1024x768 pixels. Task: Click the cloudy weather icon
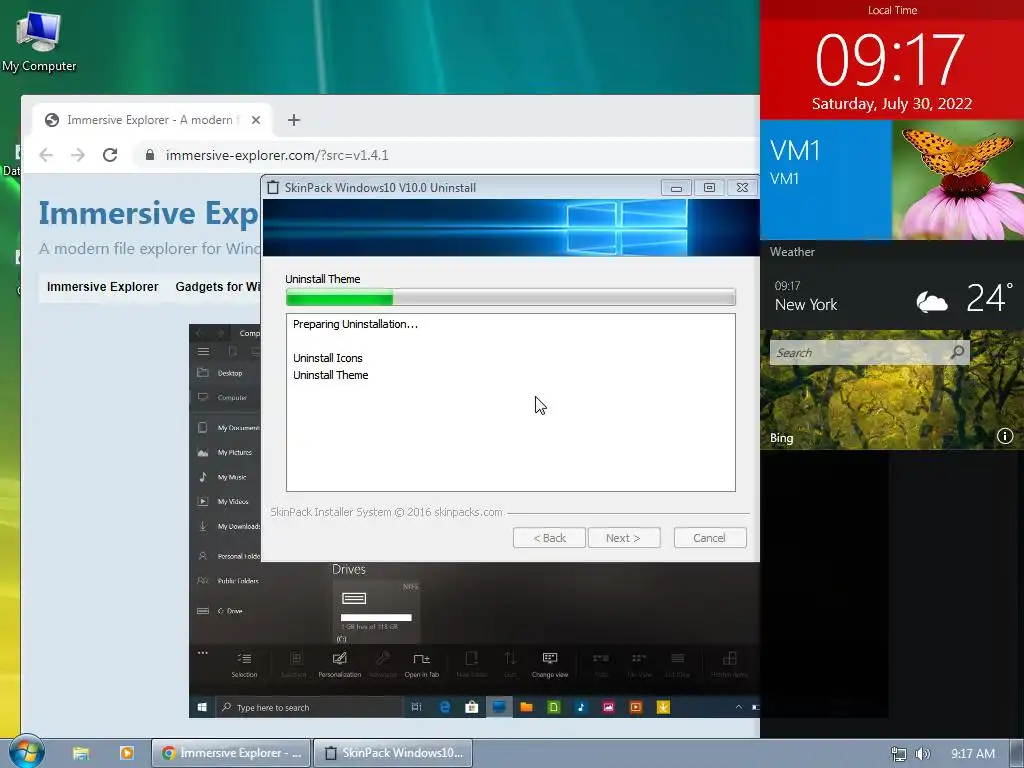[932, 302]
